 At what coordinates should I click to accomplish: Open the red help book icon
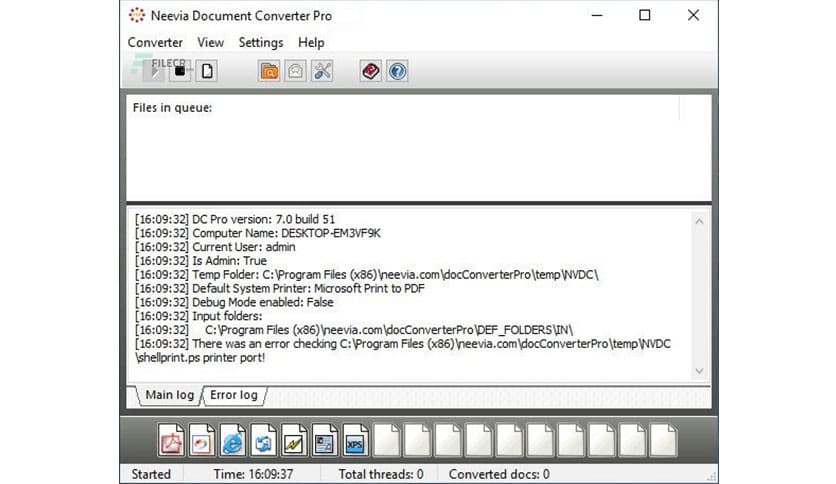371,71
